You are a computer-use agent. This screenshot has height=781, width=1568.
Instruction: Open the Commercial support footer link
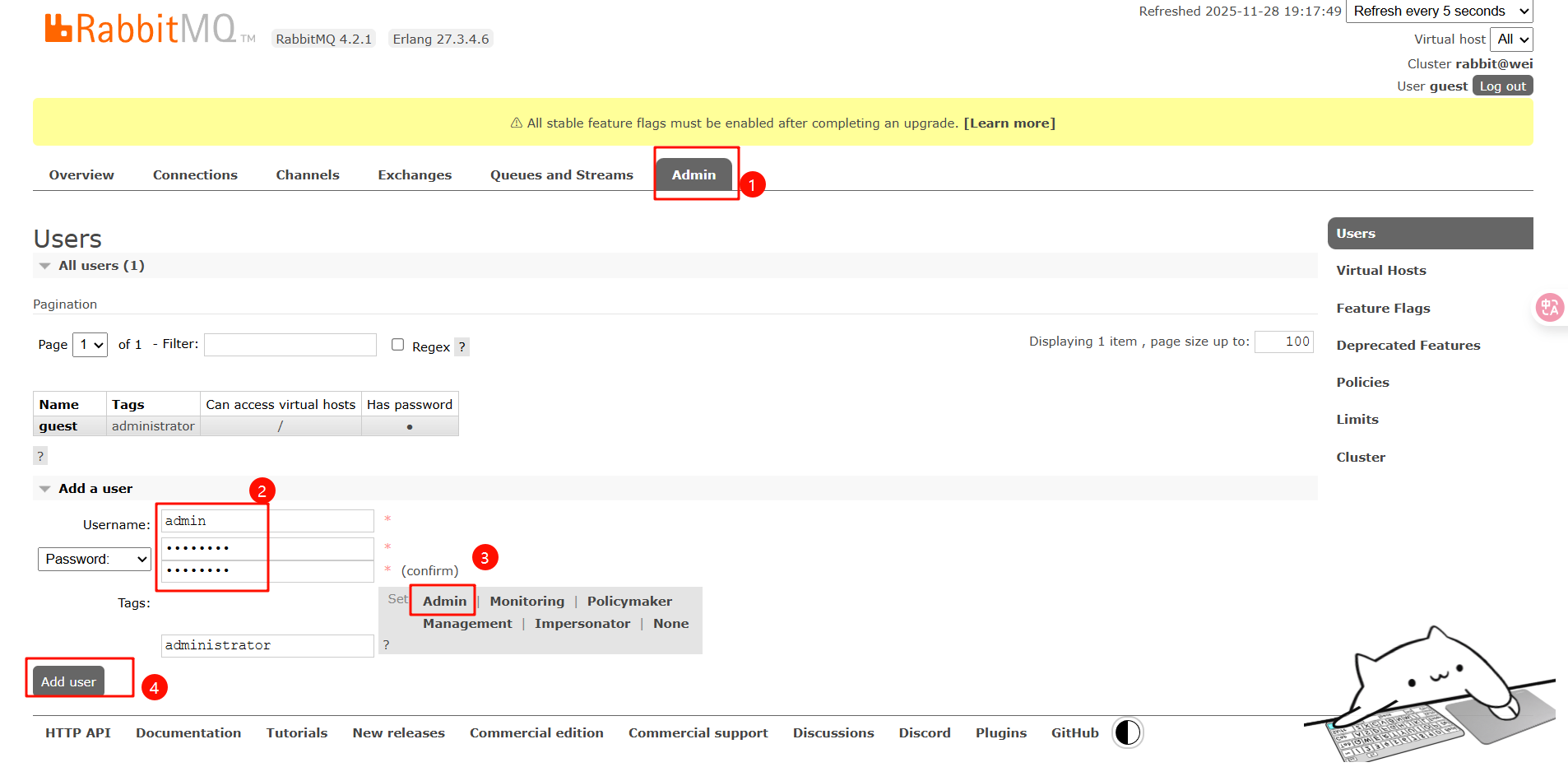pos(698,733)
